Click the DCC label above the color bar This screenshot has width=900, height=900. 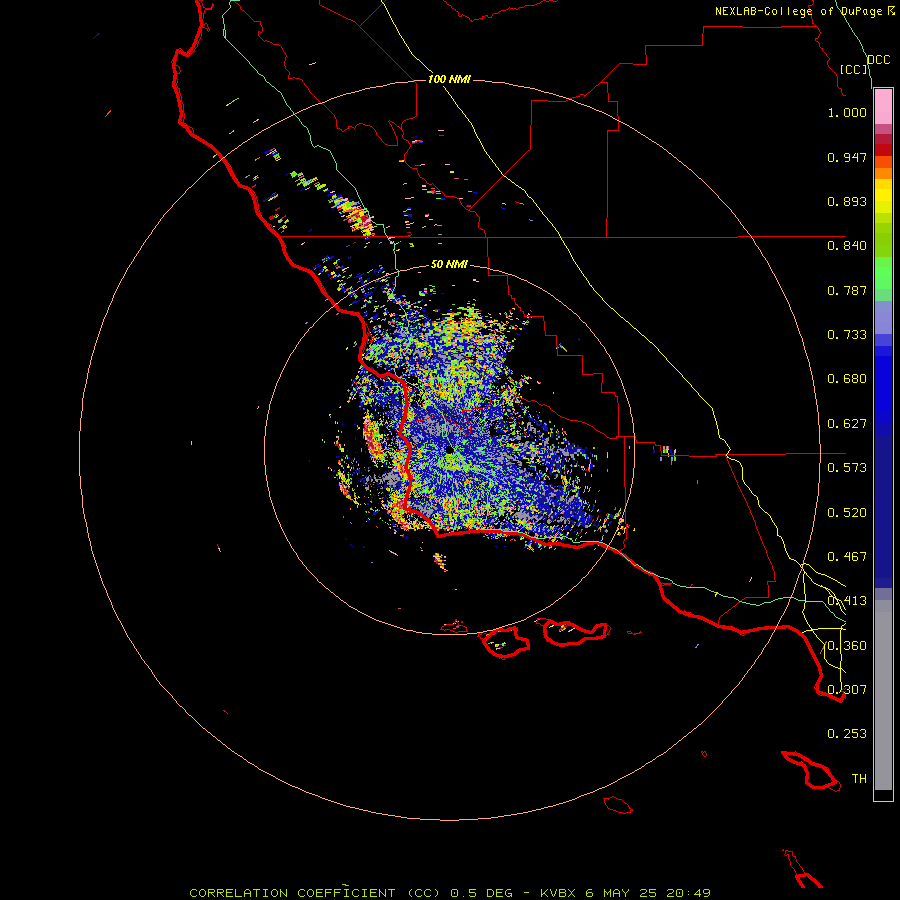coord(879,60)
